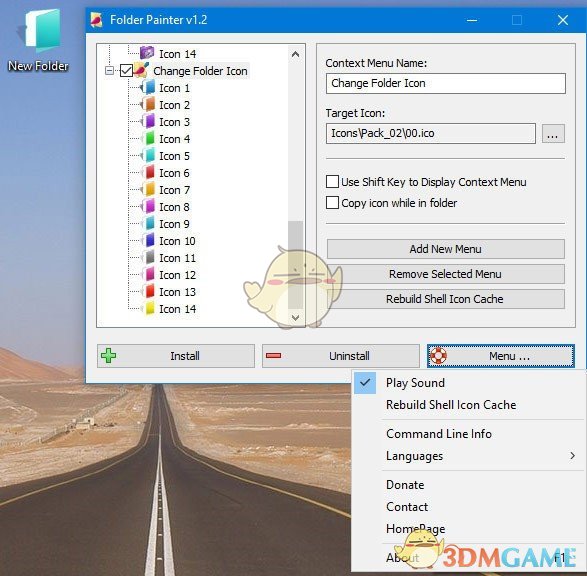Click the Folder Painter title bar app icon
Image resolution: width=587 pixels, height=576 pixels.
tap(97, 20)
